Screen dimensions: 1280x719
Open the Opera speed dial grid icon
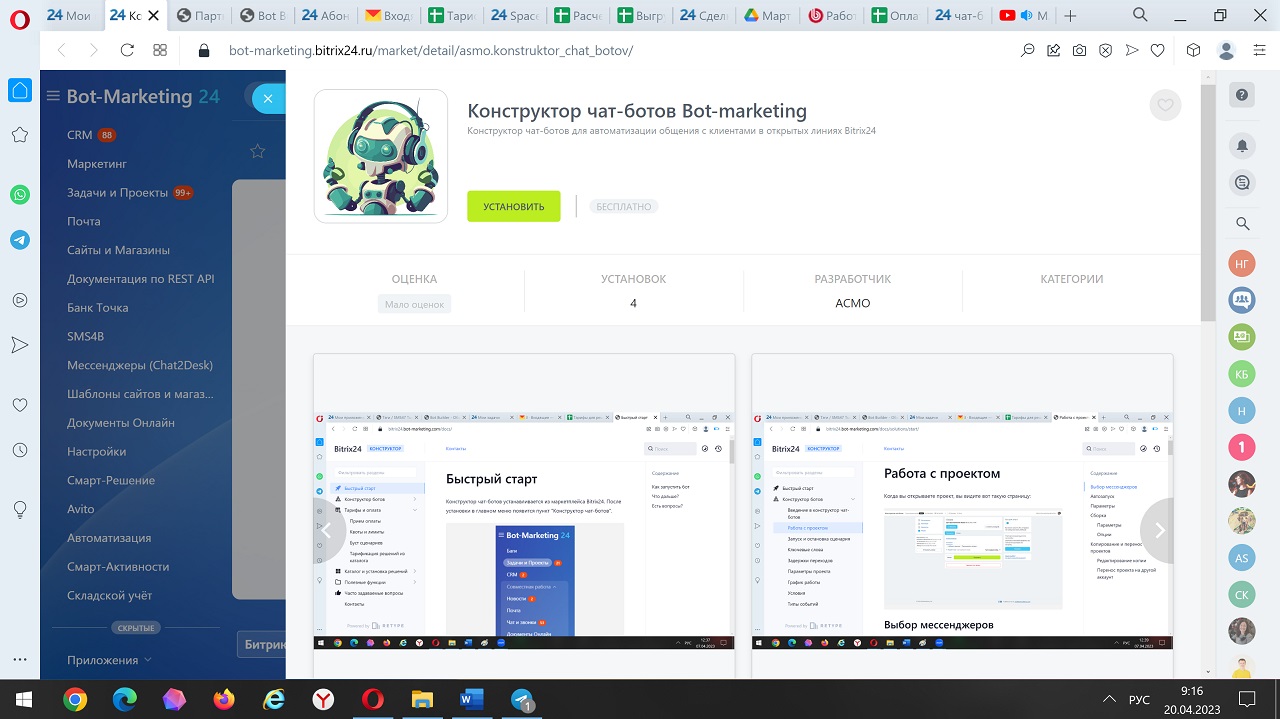[x=160, y=50]
